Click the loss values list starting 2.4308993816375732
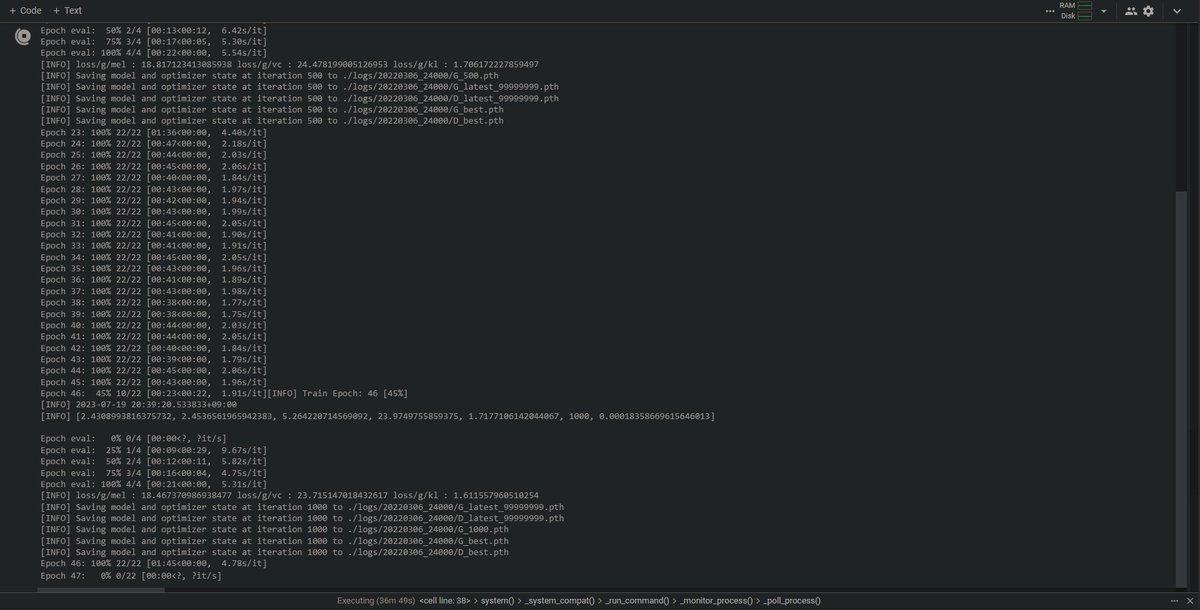The image size is (1200, 610). tap(377, 416)
